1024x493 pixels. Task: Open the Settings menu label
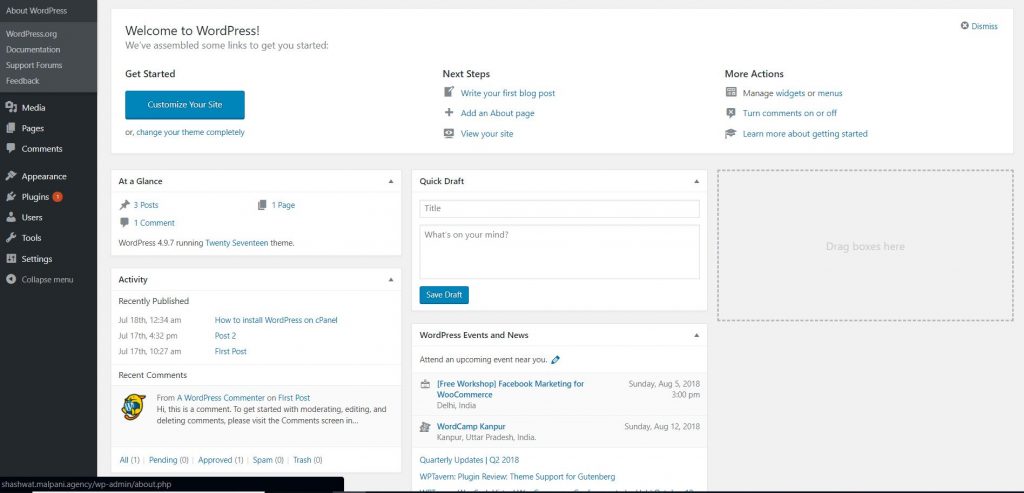pyautogui.click(x=37, y=259)
